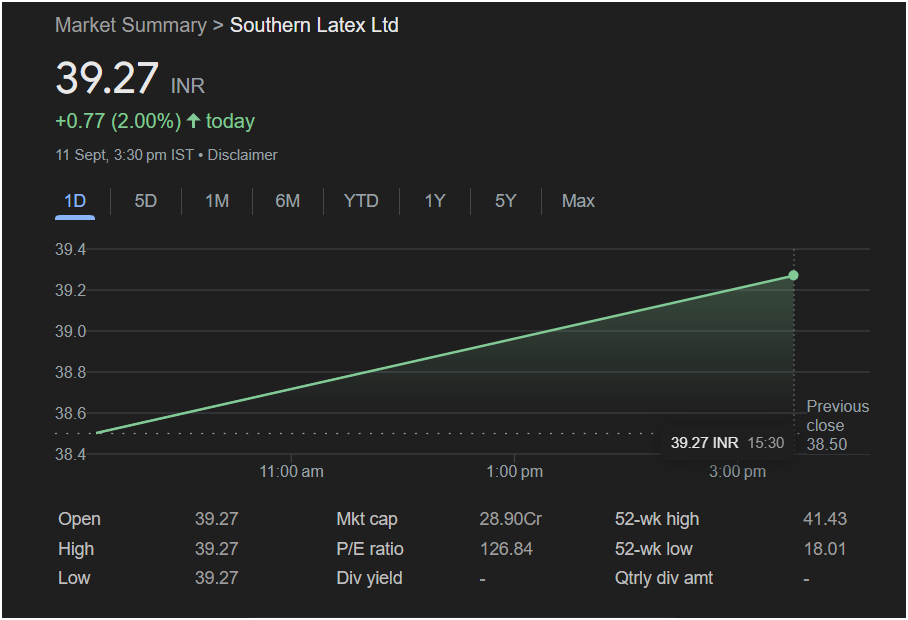908x620 pixels.
Task: Click the green up arrow beside today
Action: tap(193, 121)
